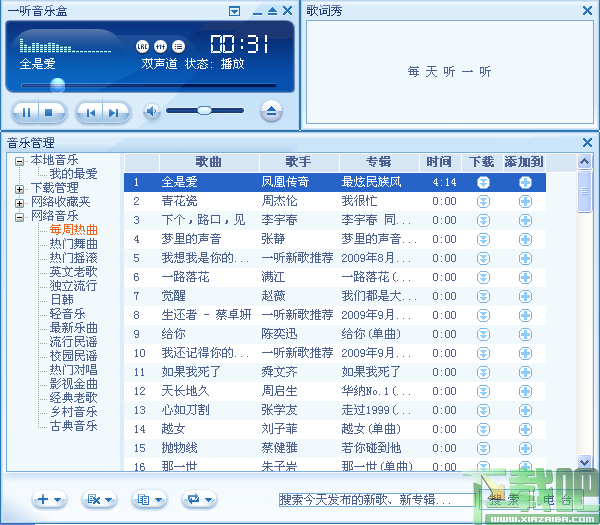600x525 pixels.
Task: Sort by 专辑 column header
Action: click(x=379, y=162)
